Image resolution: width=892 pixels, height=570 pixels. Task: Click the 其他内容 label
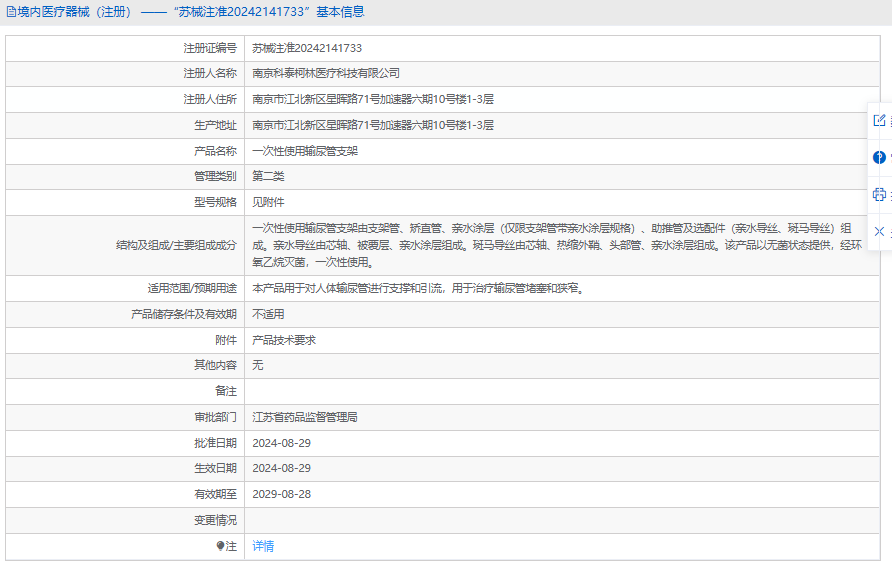[x=215, y=365]
